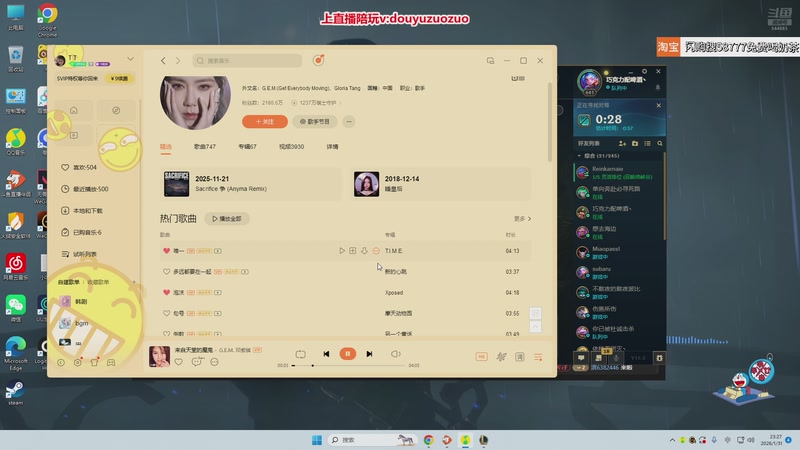Image resolution: width=800 pixels, height=450 pixels.
Task: Switch to the albums 67 tab
Action: tap(247, 146)
